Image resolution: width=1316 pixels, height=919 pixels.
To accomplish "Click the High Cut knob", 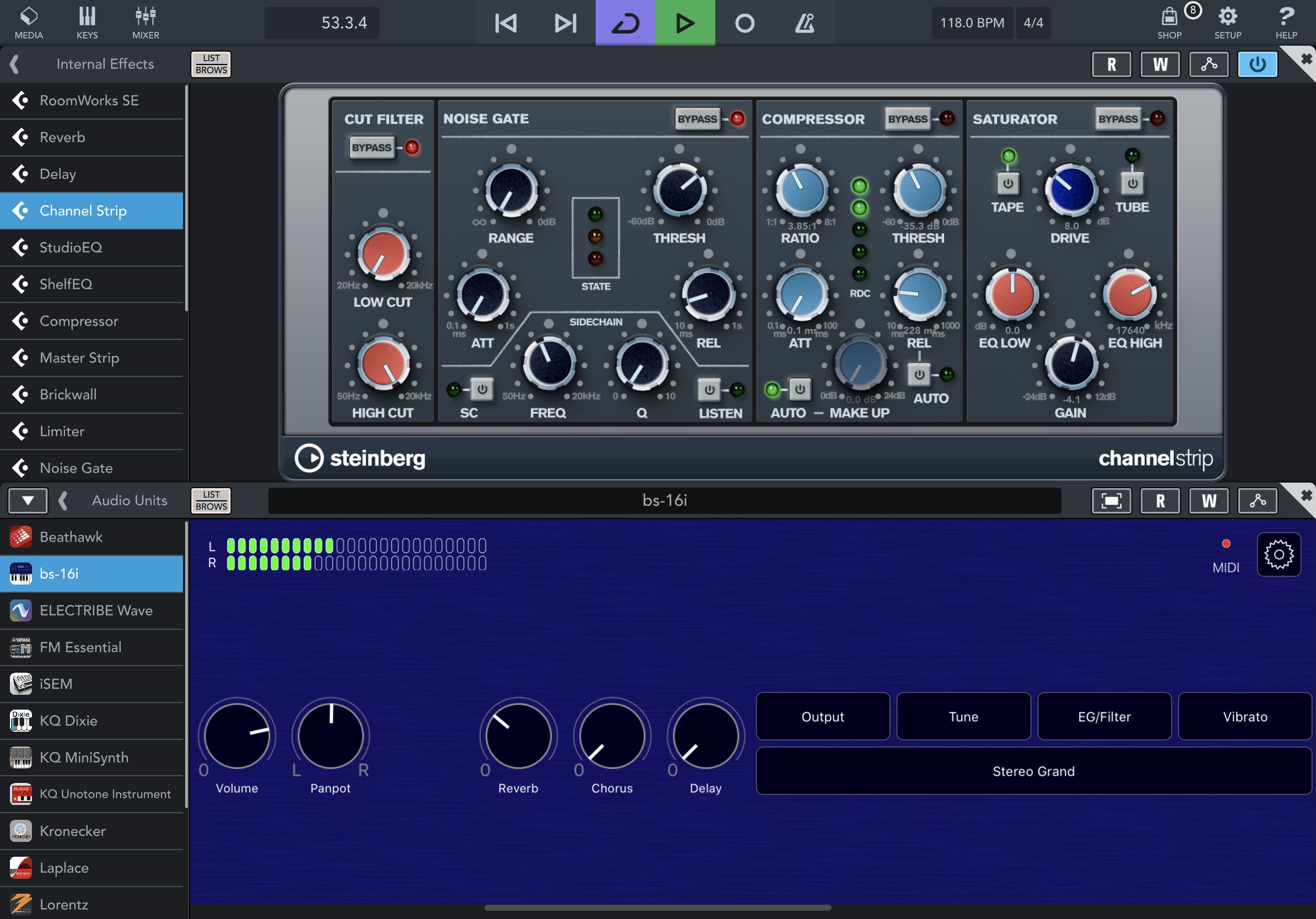I will pyautogui.click(x=384, y=364).
